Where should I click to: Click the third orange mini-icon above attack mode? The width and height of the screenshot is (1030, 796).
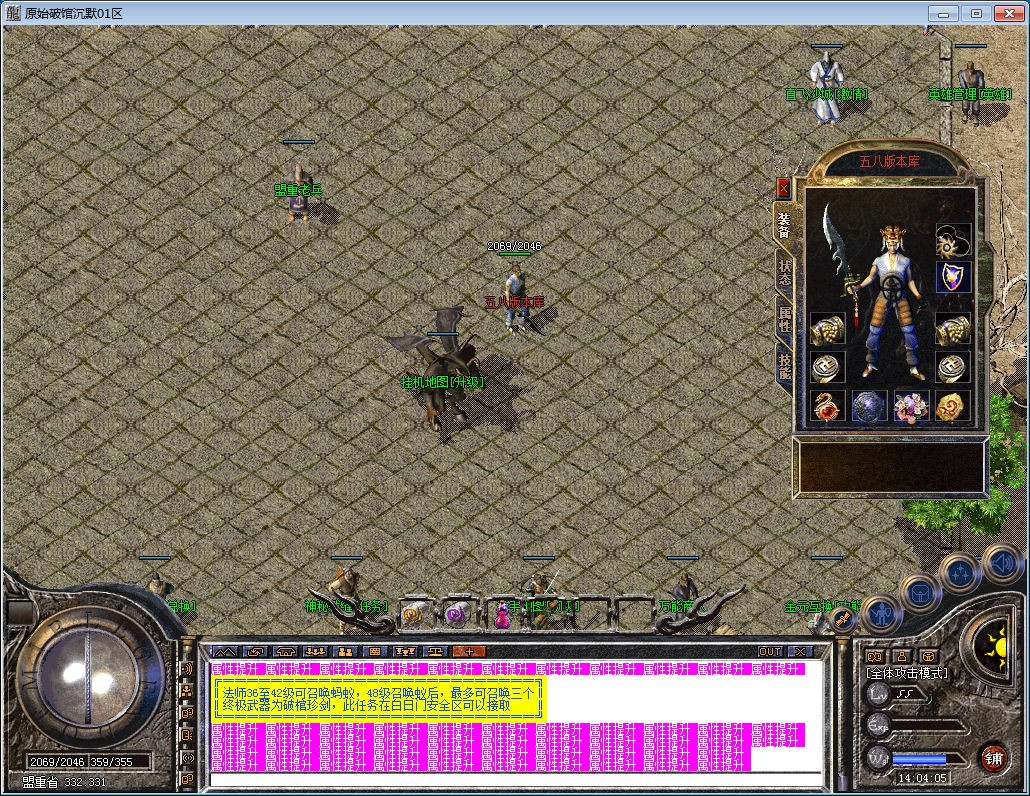928,656
